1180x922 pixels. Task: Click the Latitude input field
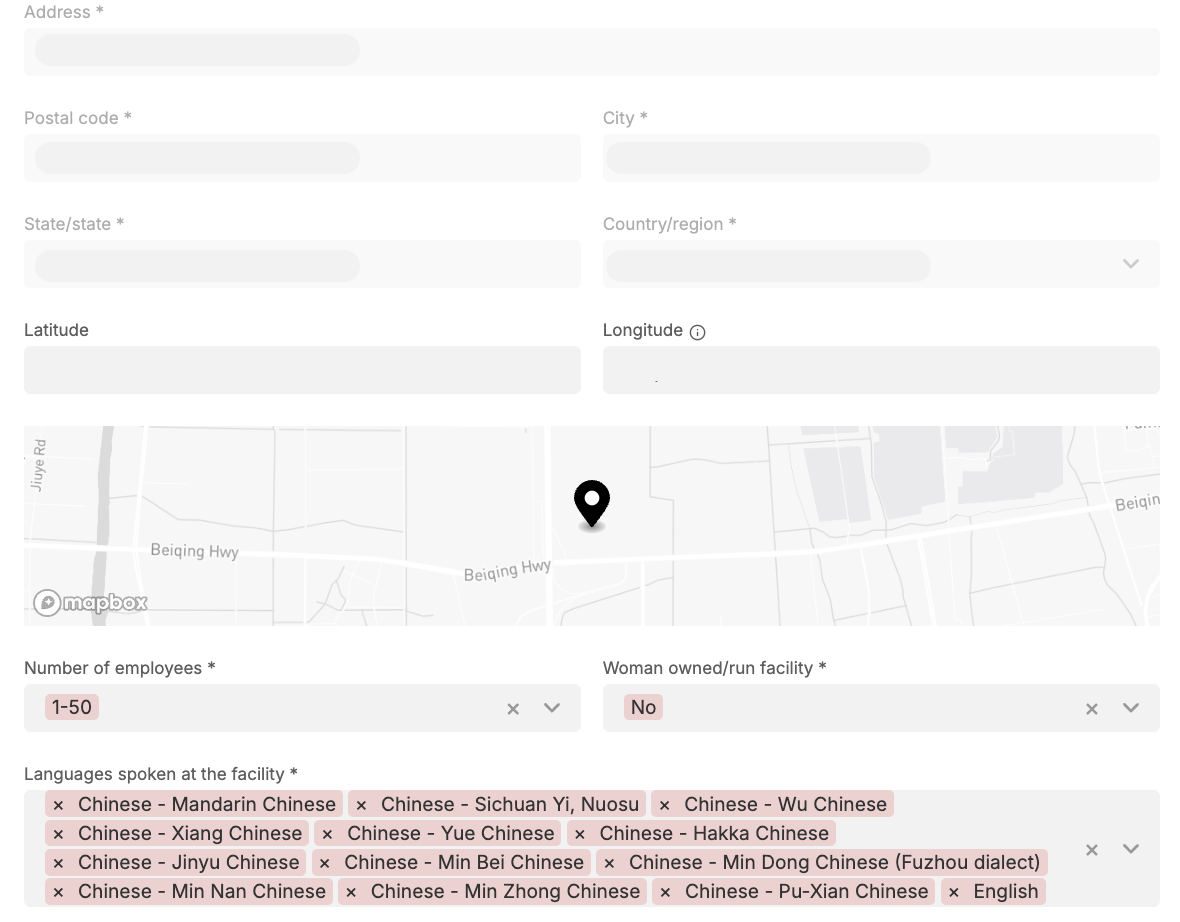pos(302,370)
